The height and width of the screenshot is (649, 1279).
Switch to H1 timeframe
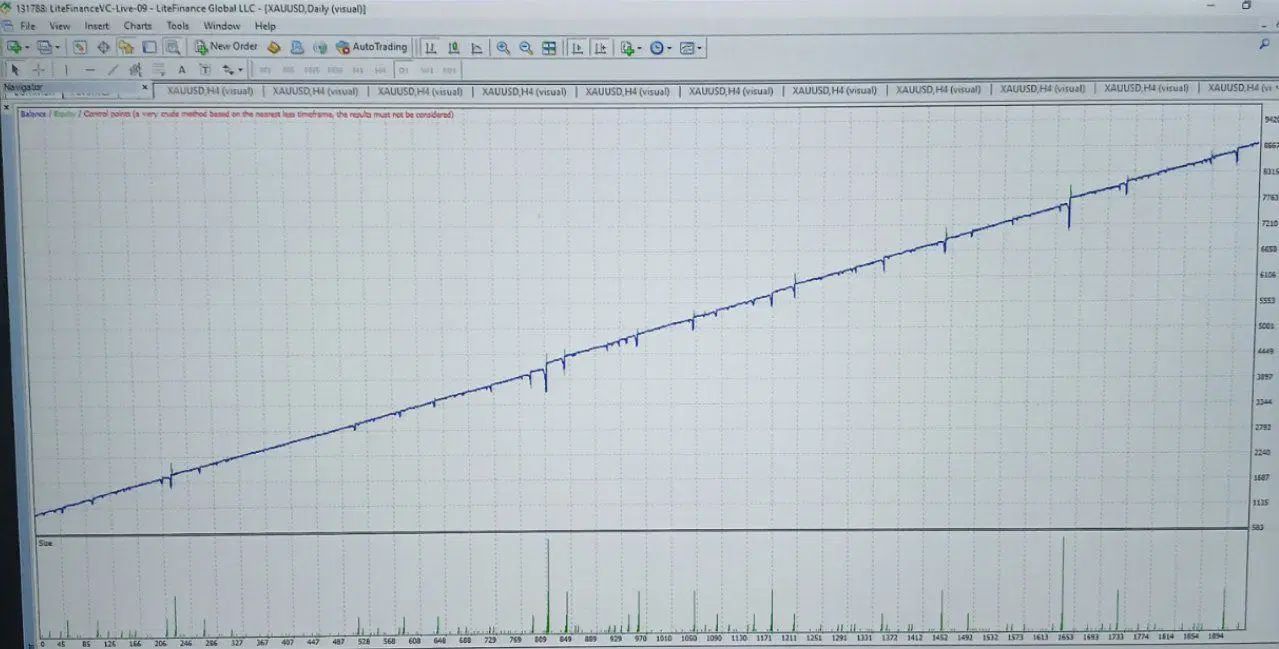pyautogui.click(x=358, y=70)
